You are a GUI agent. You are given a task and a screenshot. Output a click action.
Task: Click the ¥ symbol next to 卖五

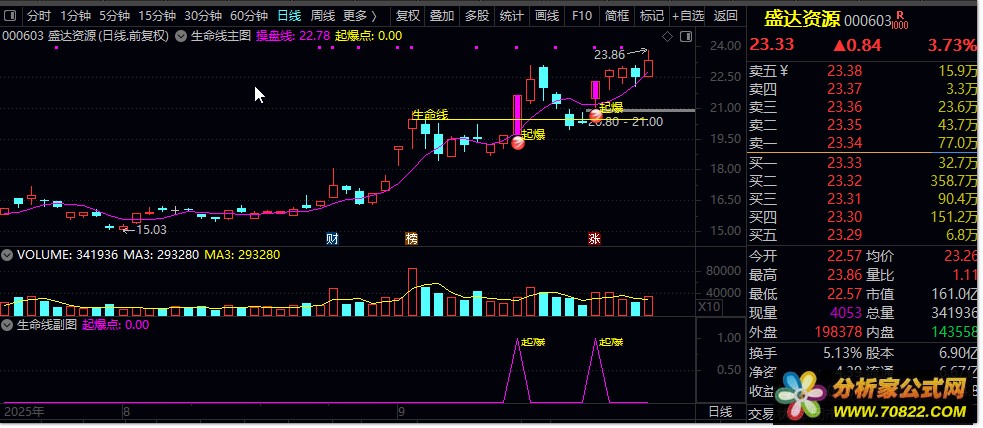783,71
